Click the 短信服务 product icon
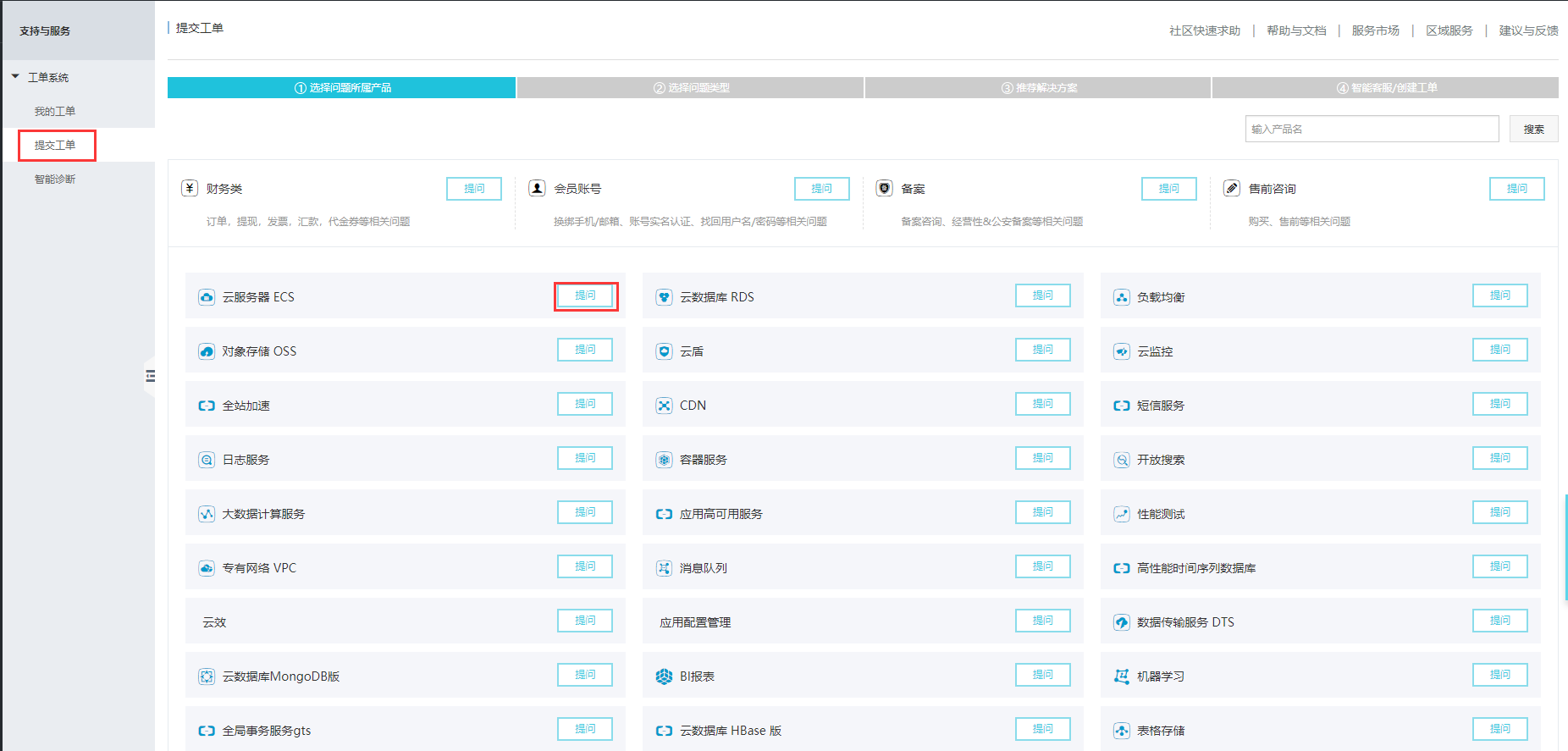 (x=1122, y=406)
